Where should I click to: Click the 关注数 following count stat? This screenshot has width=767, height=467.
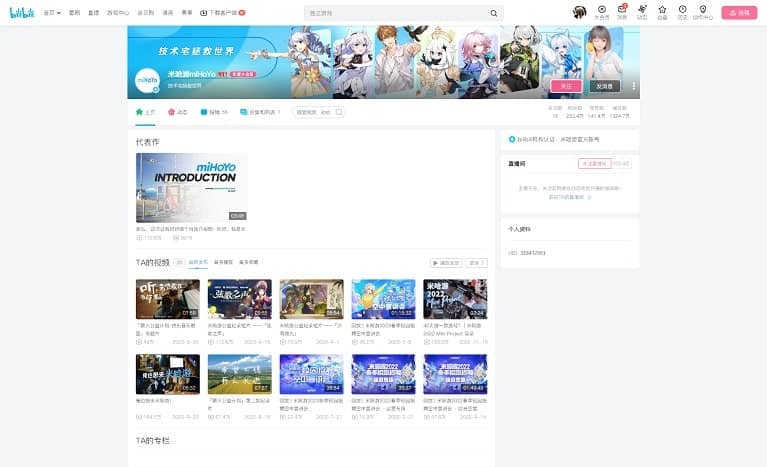pyautogui.click(x=555, y=112)
